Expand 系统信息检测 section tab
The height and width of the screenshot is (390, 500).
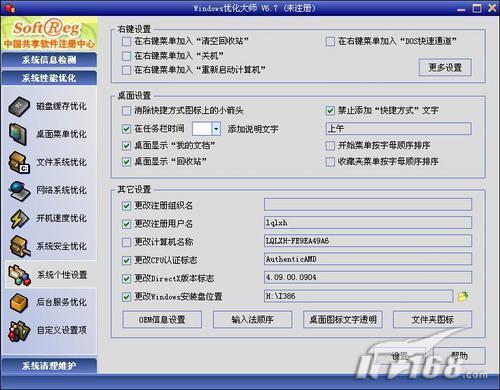point(49,60)
